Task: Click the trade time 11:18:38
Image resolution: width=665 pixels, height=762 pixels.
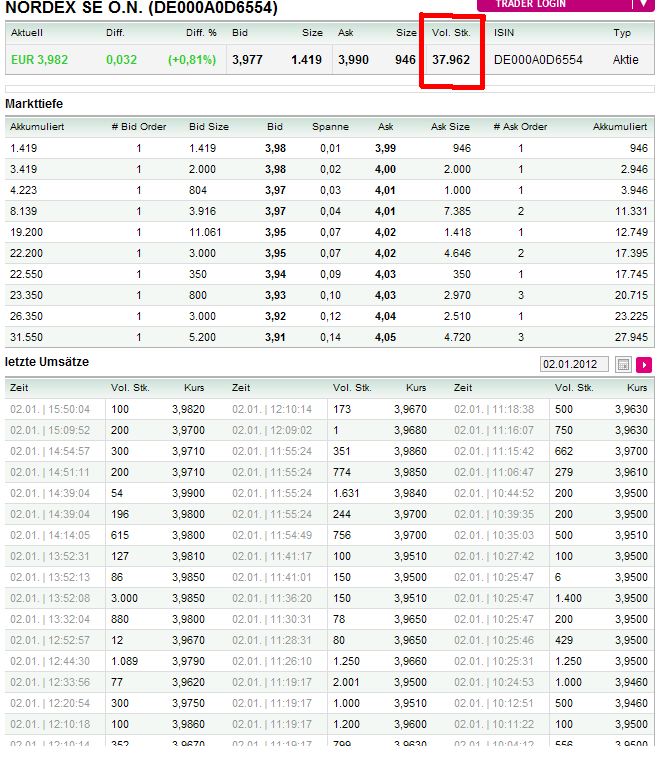Action: coord(494,409)
